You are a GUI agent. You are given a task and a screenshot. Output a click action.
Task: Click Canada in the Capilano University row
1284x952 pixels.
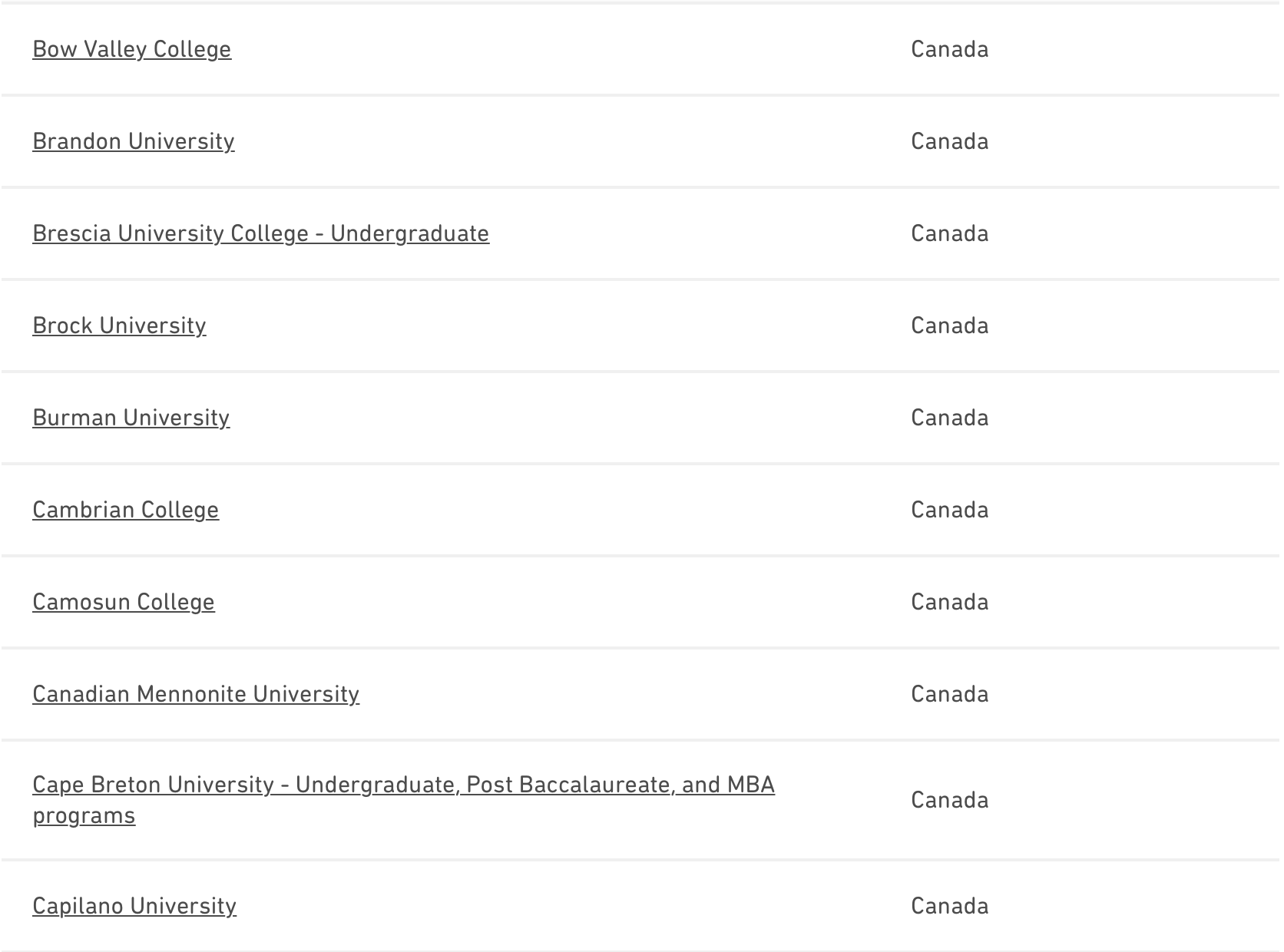coord(949,906)
